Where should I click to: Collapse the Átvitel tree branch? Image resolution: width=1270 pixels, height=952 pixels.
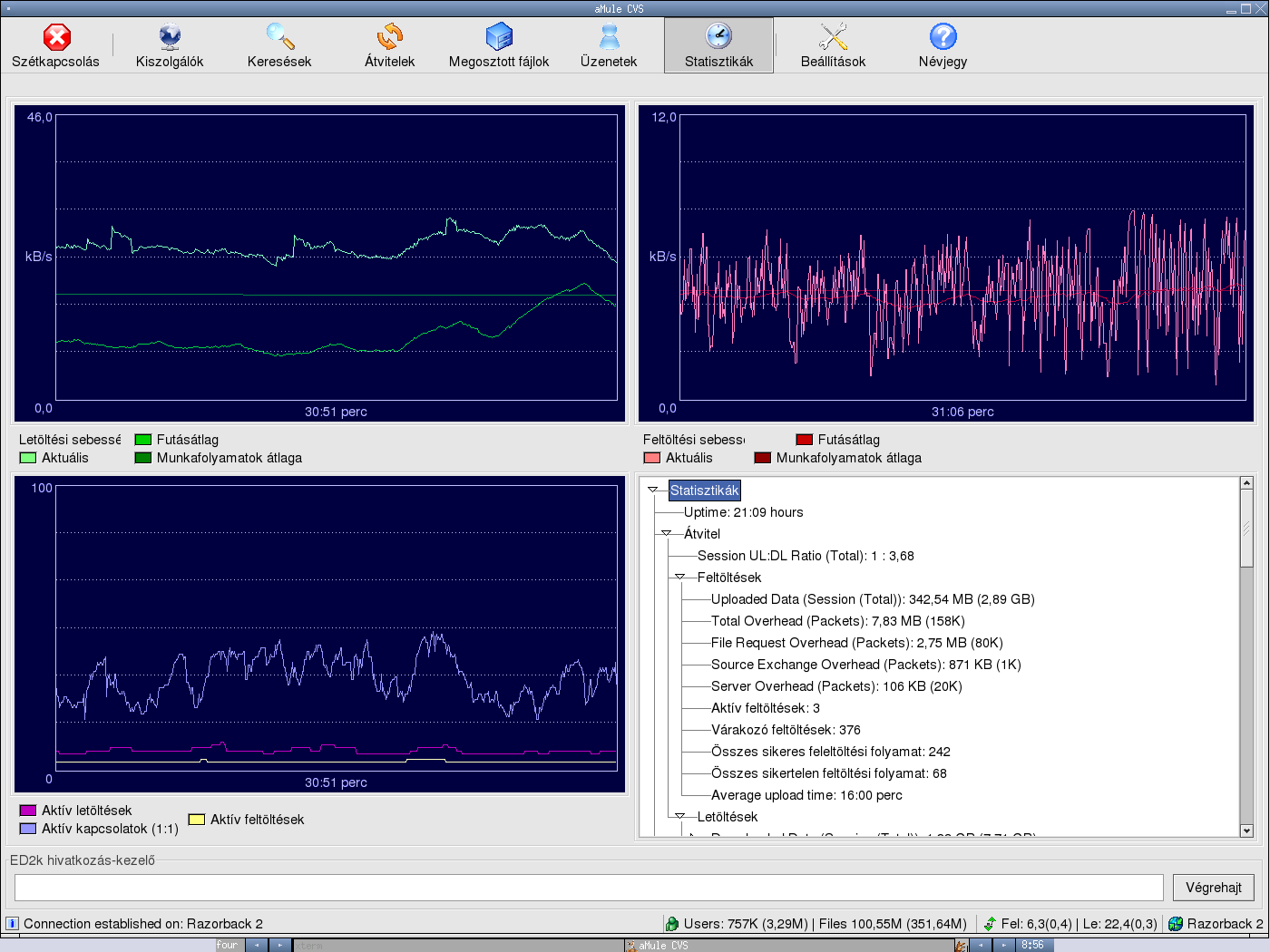pos(666,534)
